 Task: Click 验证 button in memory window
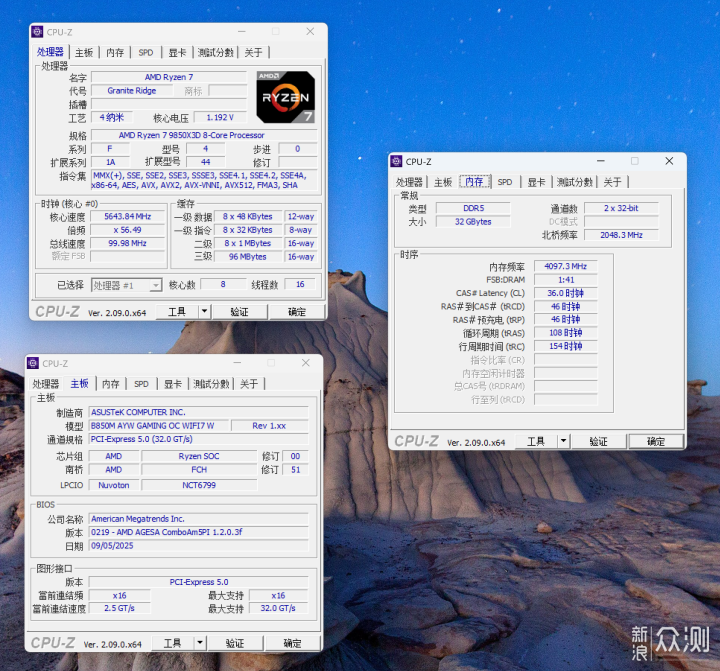coord(598,441)
